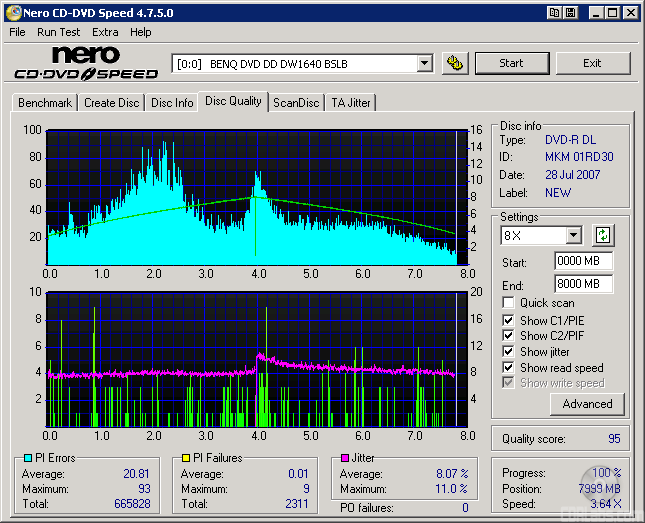Switch to the TA Jitter tab
The height and width of the screenshot is (523, 645).
click(x=350, y=103)
